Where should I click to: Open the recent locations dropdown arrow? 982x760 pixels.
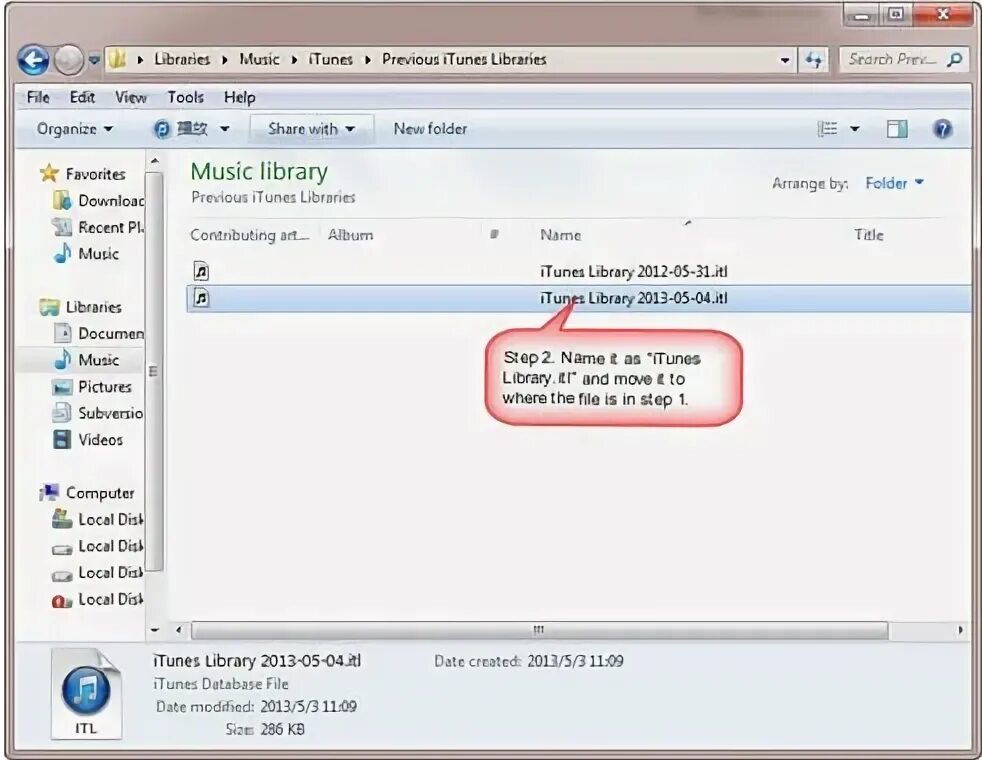pyautogui.click(x=94, y=60)
